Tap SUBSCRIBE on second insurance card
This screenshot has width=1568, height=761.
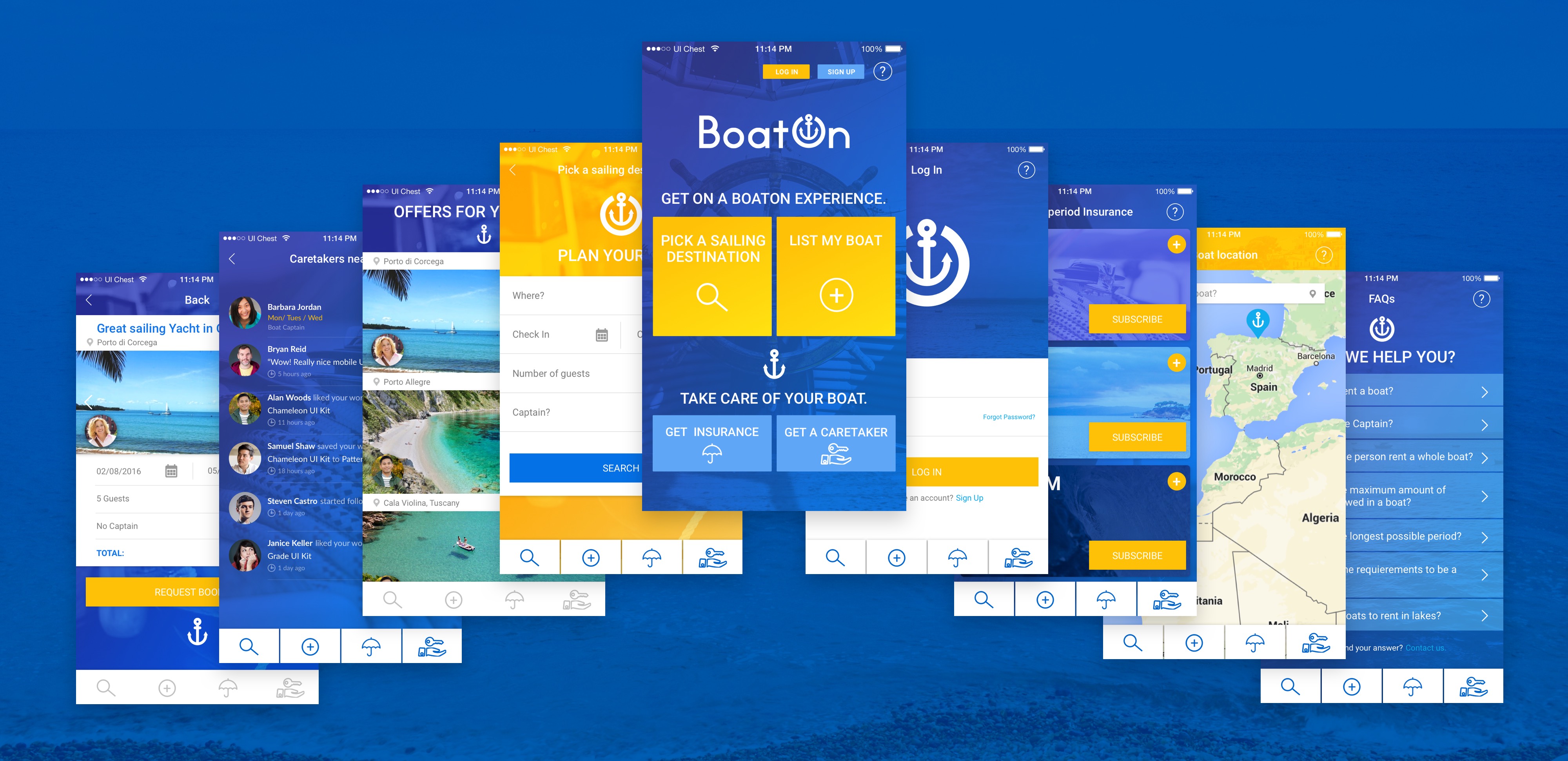coord(1137,437)
